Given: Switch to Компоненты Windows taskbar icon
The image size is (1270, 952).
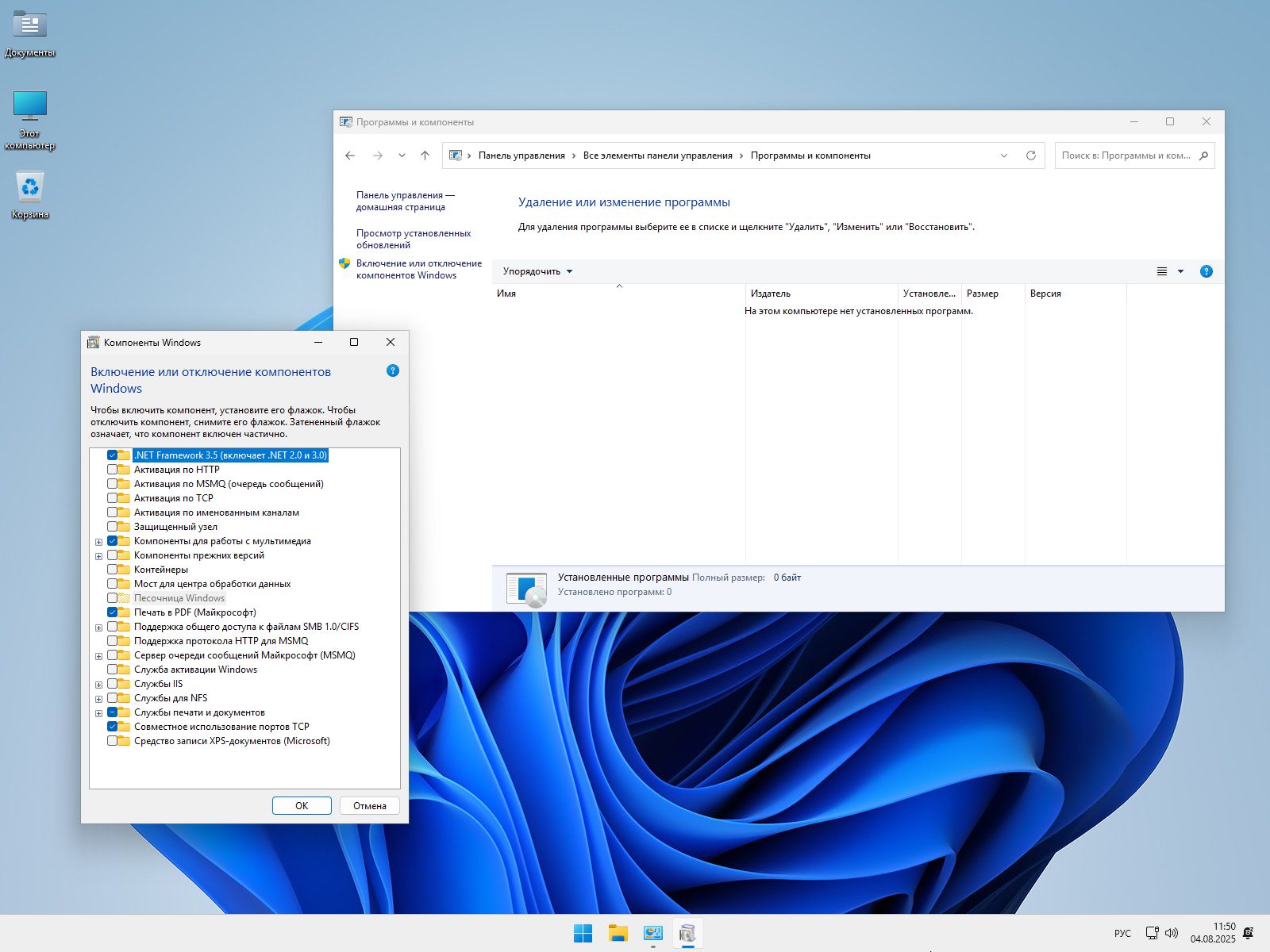Looking at the screenshot, I should [688, 934].
